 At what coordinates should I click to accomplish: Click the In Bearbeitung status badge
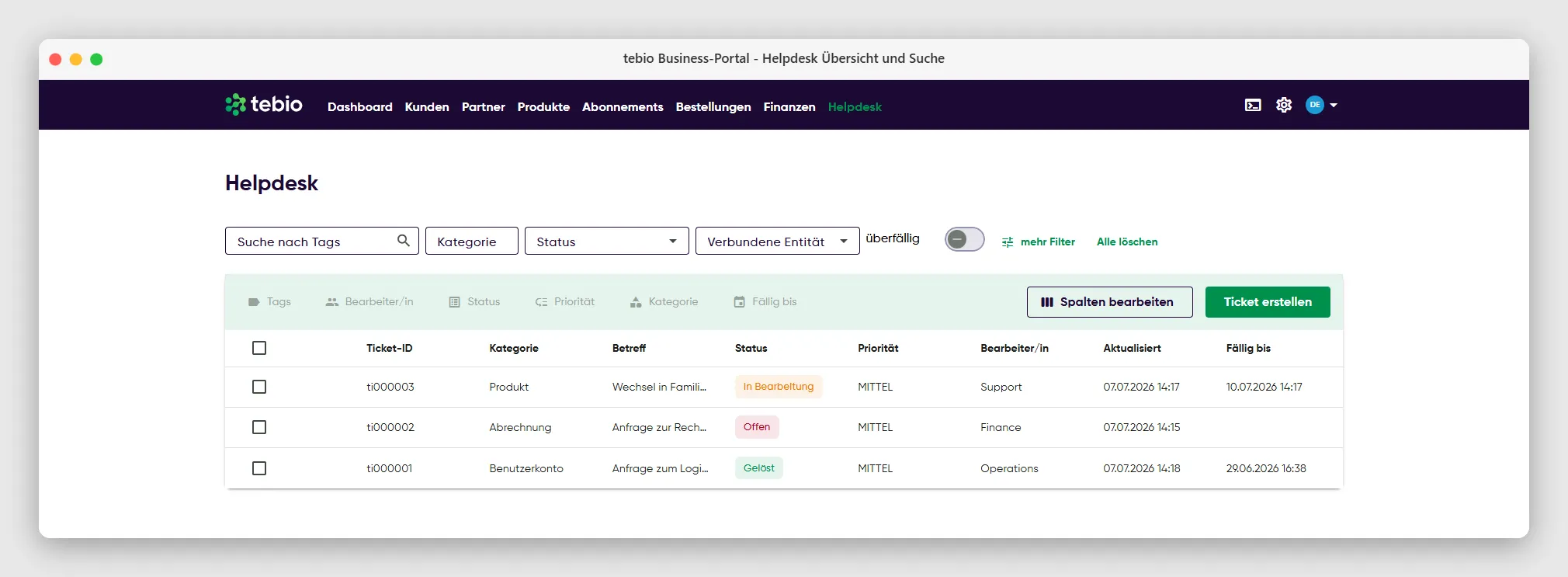click(779, 387)
